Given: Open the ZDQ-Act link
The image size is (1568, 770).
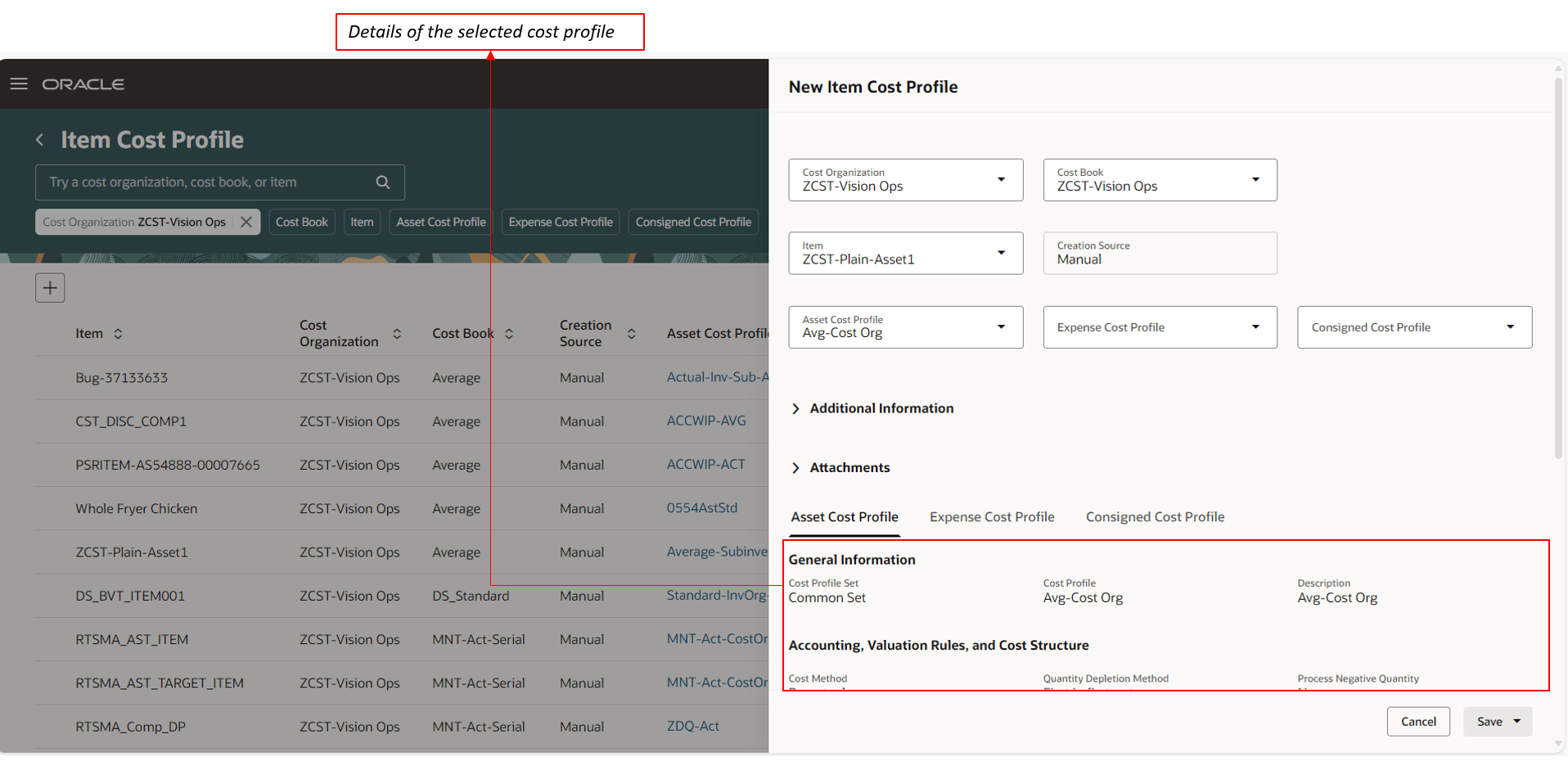Looking at the screenshot, I should coord(693,727).
